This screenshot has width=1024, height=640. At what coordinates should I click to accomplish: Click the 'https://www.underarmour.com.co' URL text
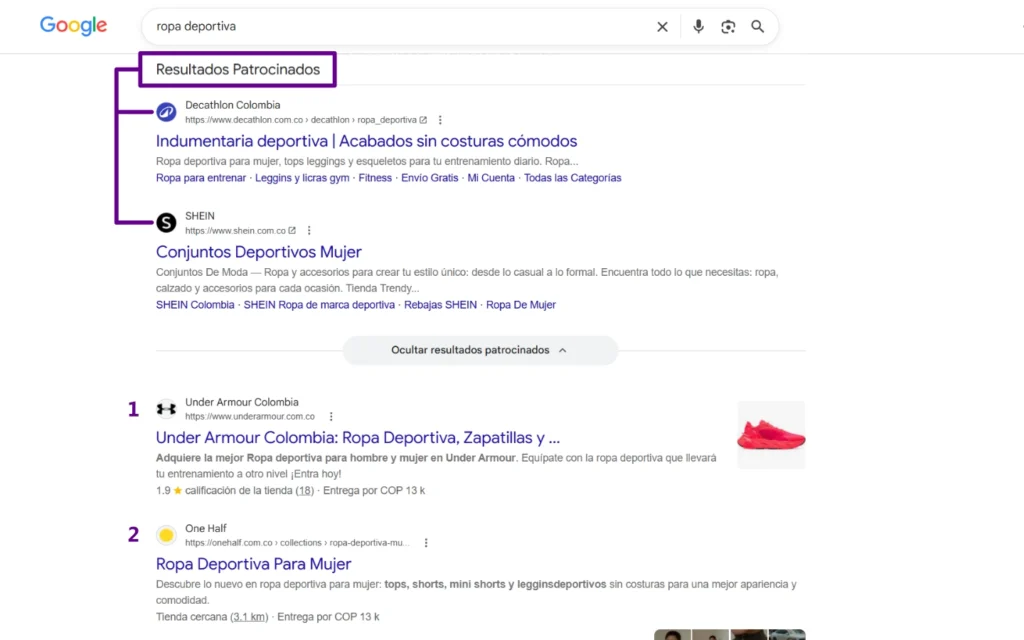click(249, 417)
